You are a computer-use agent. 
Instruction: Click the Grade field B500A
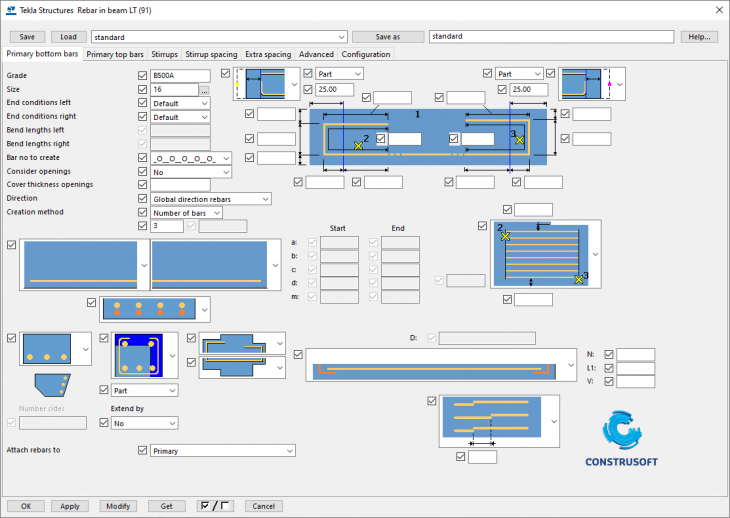coord(180,76)
